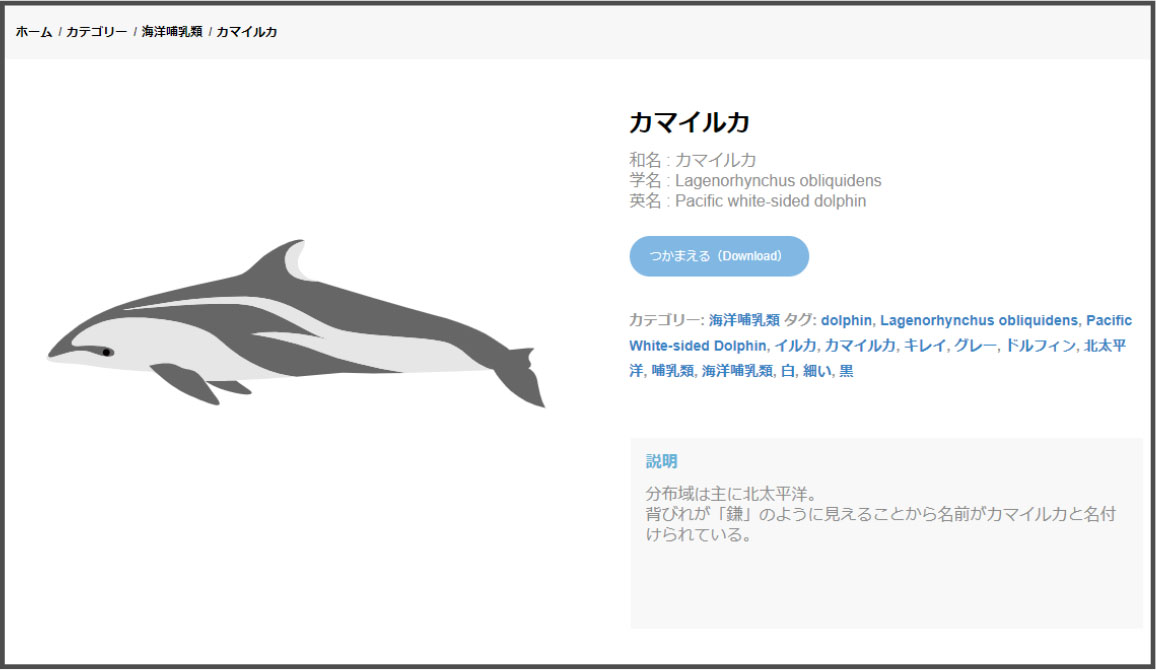Screen dimensions: 1156x670
Task: Open カテゴリー breadcrumb link
Action: pos(97,32)
